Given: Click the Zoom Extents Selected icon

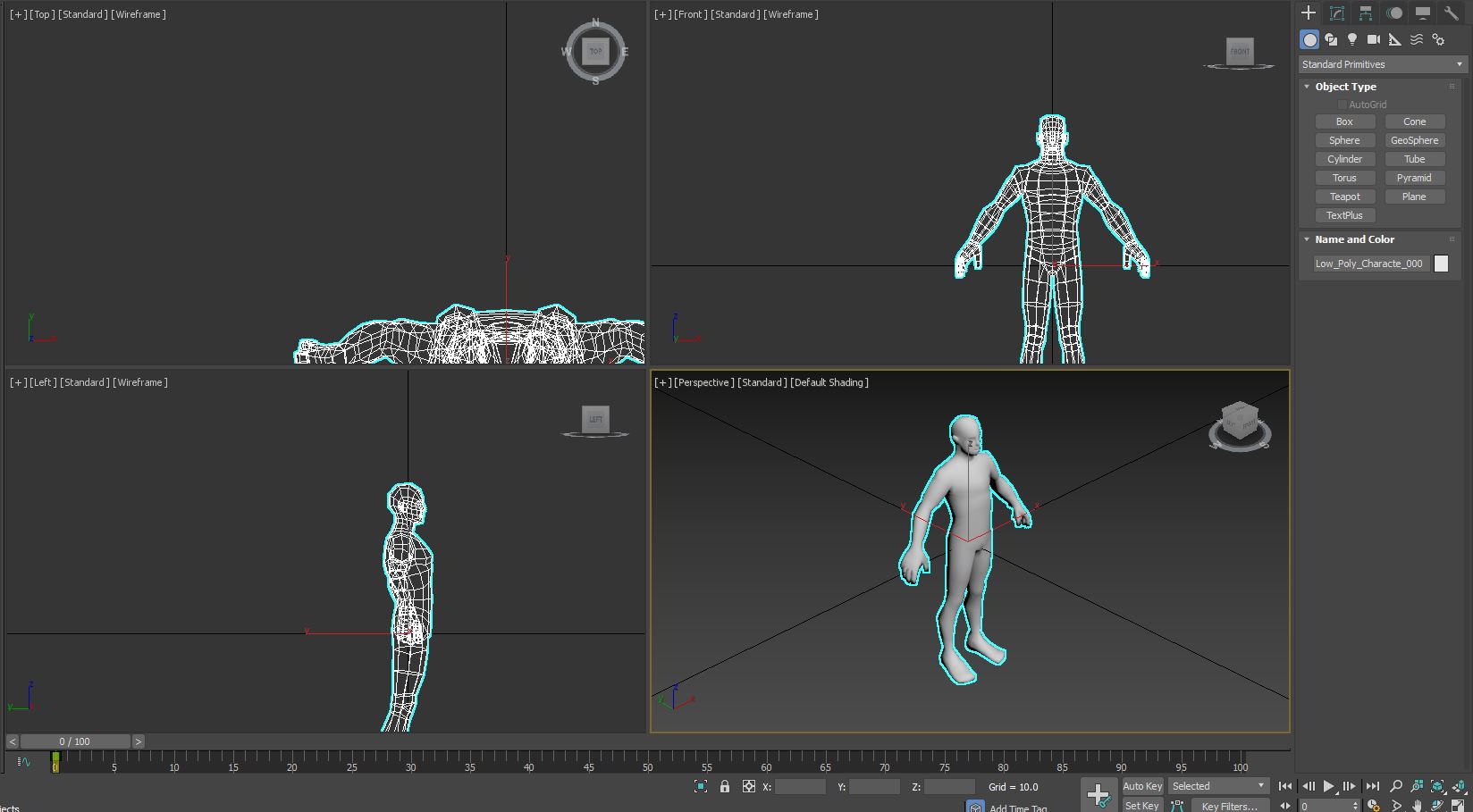Looking at the screenshot, I should tap(1437, 786).
